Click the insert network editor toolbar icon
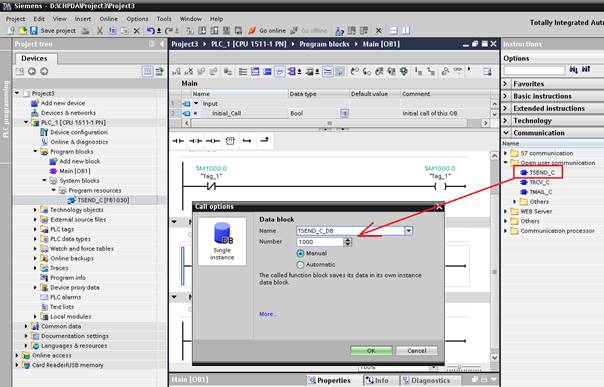Image resolution: width=604 pixels, height=387 pixels. click(177, 71)
